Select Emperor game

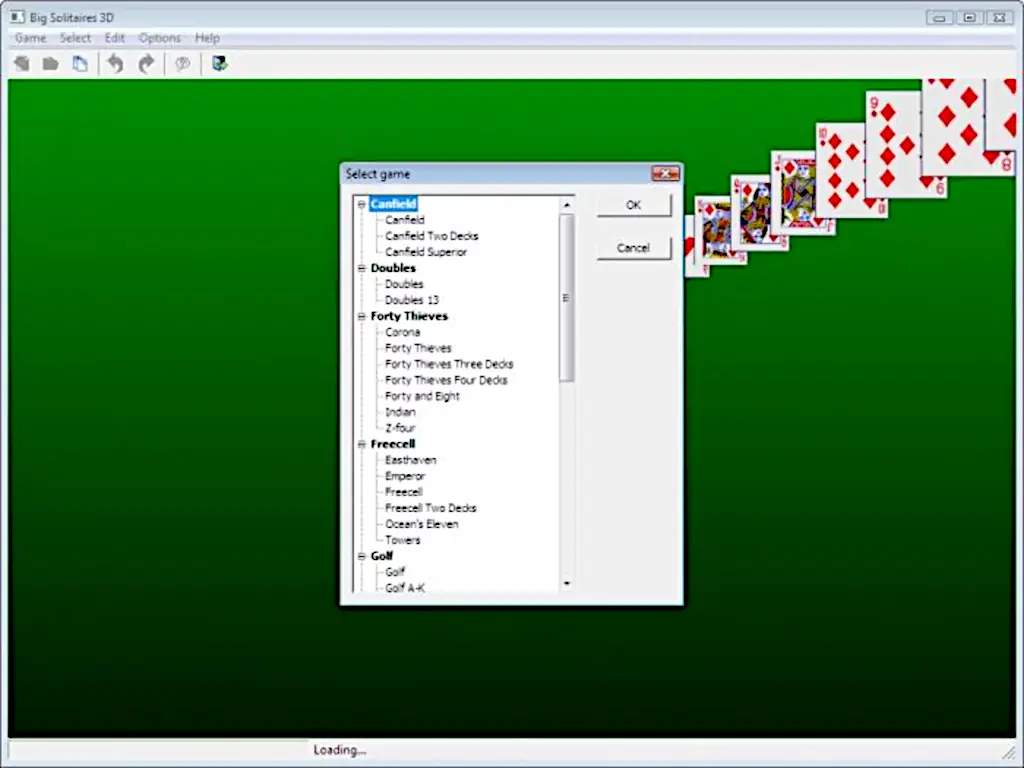pos(405,476)
